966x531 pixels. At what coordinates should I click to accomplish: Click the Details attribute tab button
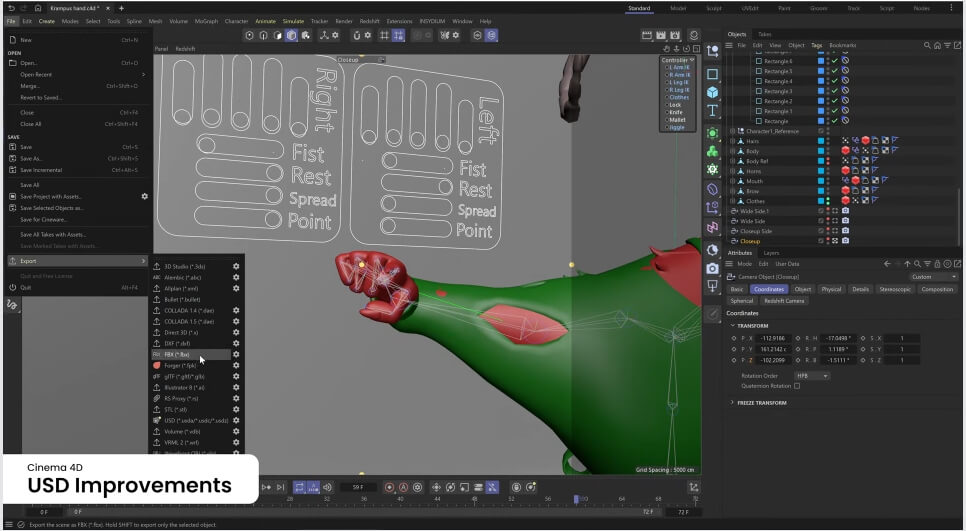[x=860, y=290]
